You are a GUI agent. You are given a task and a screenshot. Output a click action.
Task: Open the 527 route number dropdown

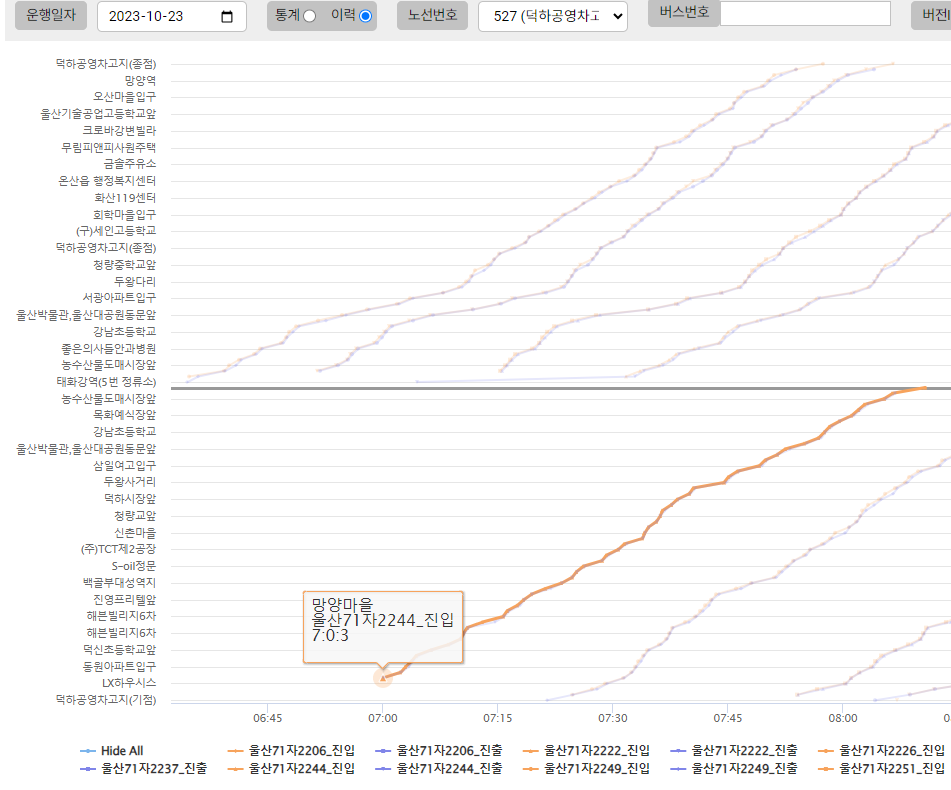point(552,17)
